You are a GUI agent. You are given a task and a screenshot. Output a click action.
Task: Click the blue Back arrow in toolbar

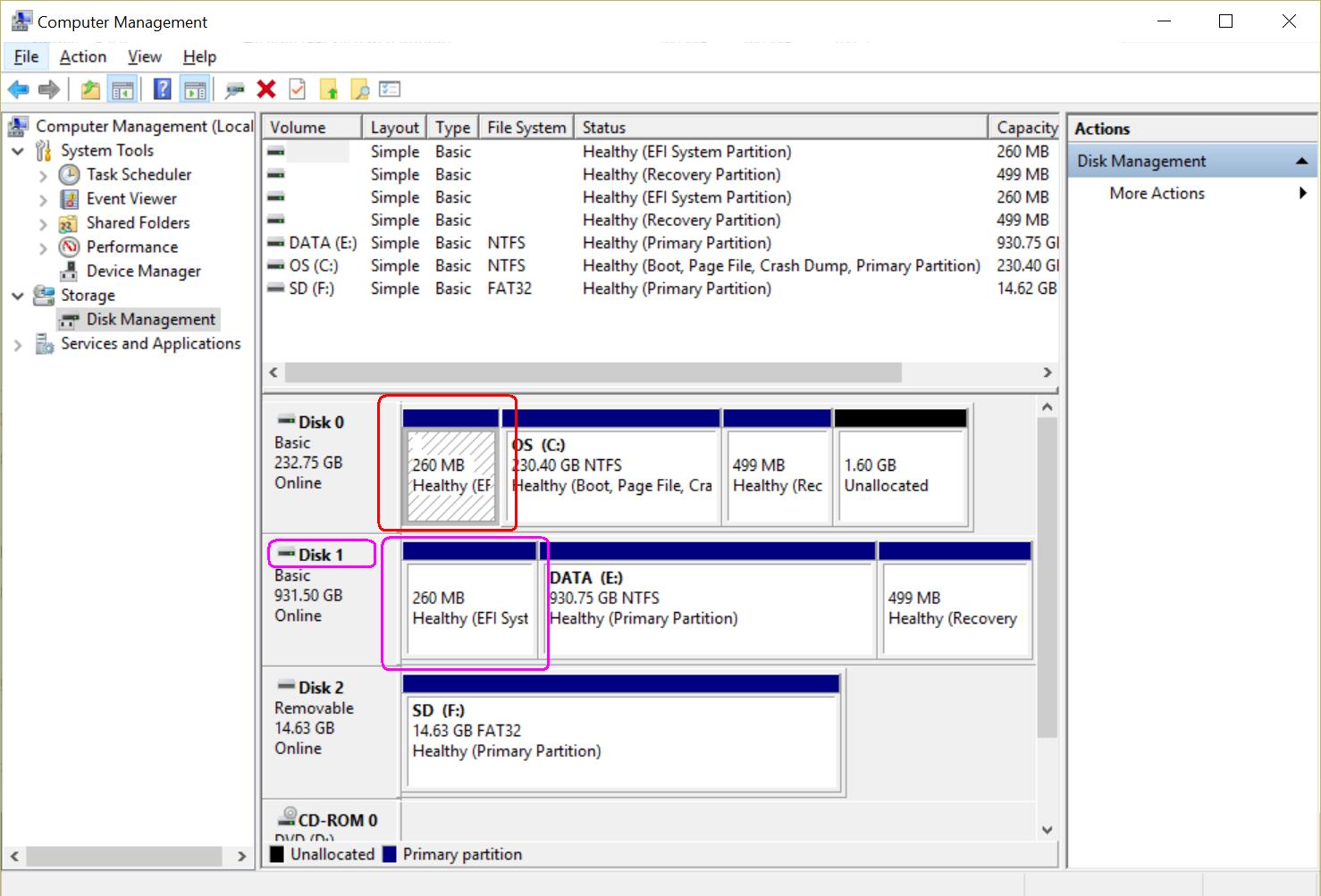point(18,89)
